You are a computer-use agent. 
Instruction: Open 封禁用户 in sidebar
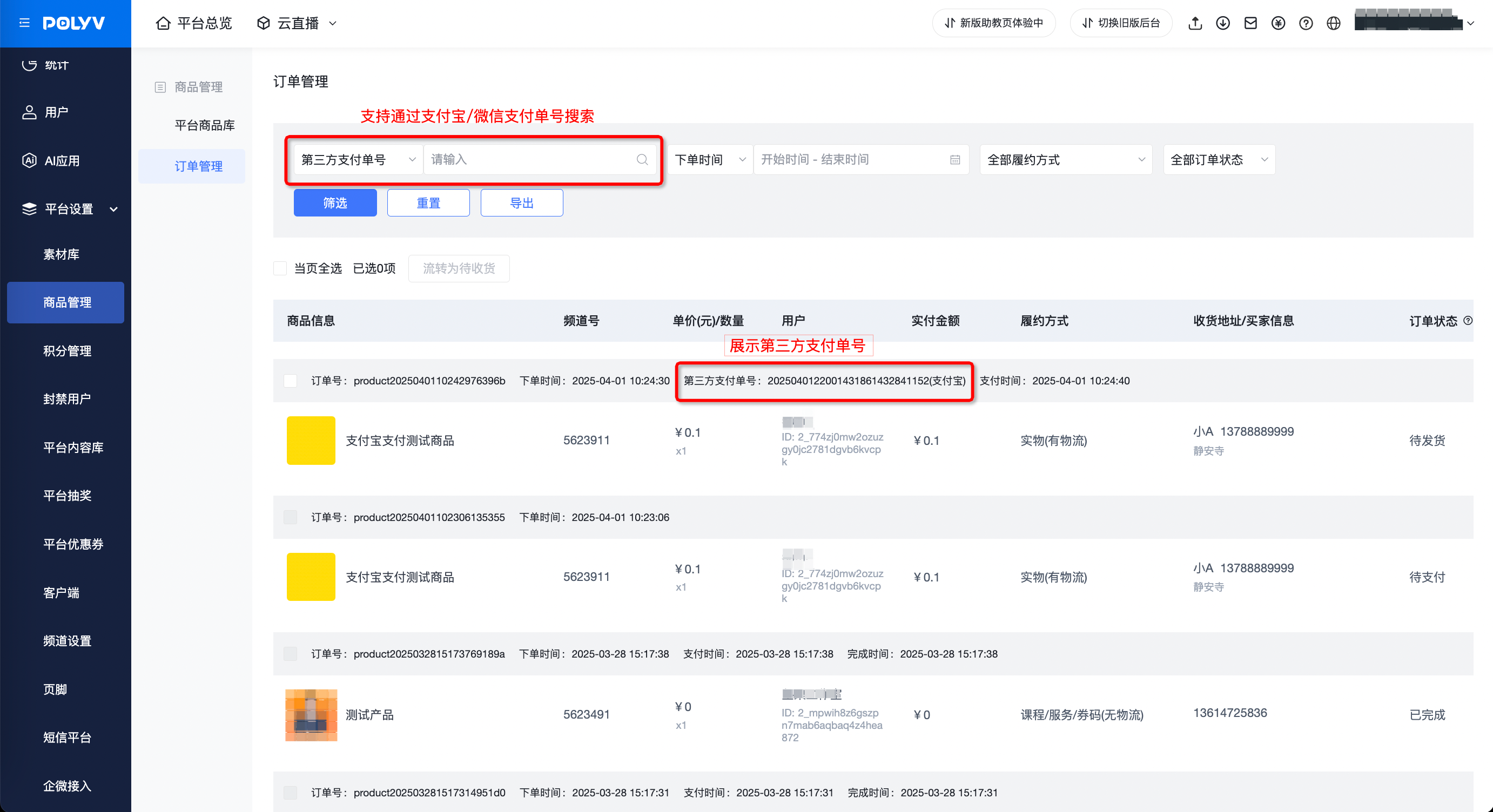coord(67,399)
